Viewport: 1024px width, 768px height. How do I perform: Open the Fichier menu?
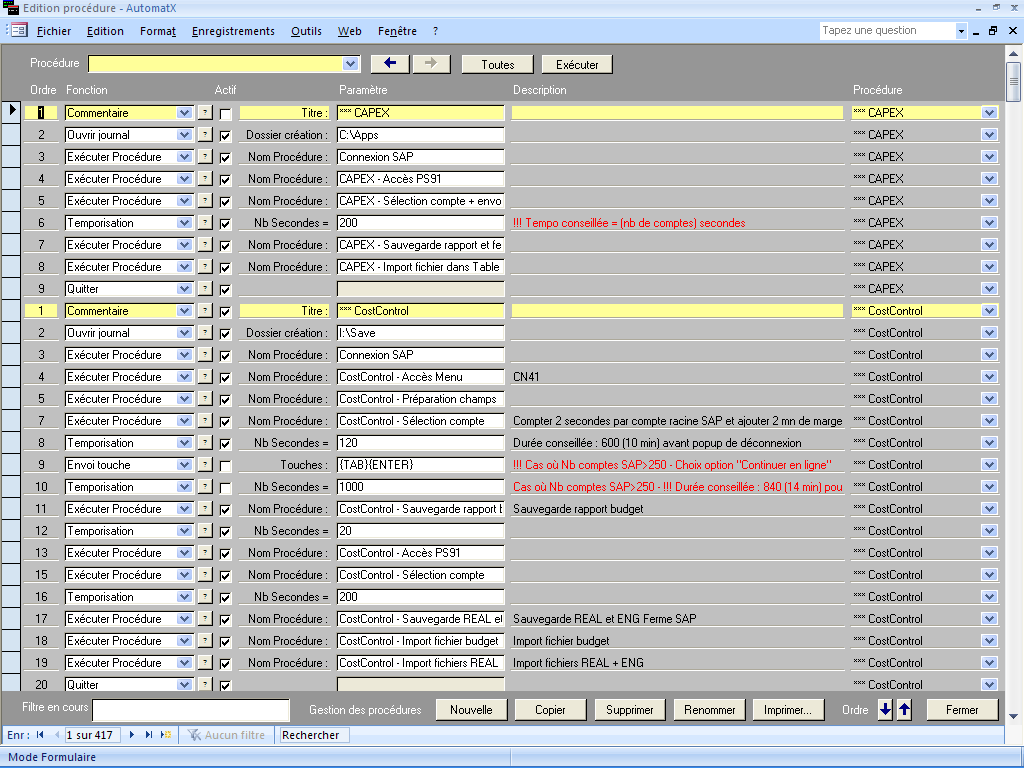tap(54, 31)
